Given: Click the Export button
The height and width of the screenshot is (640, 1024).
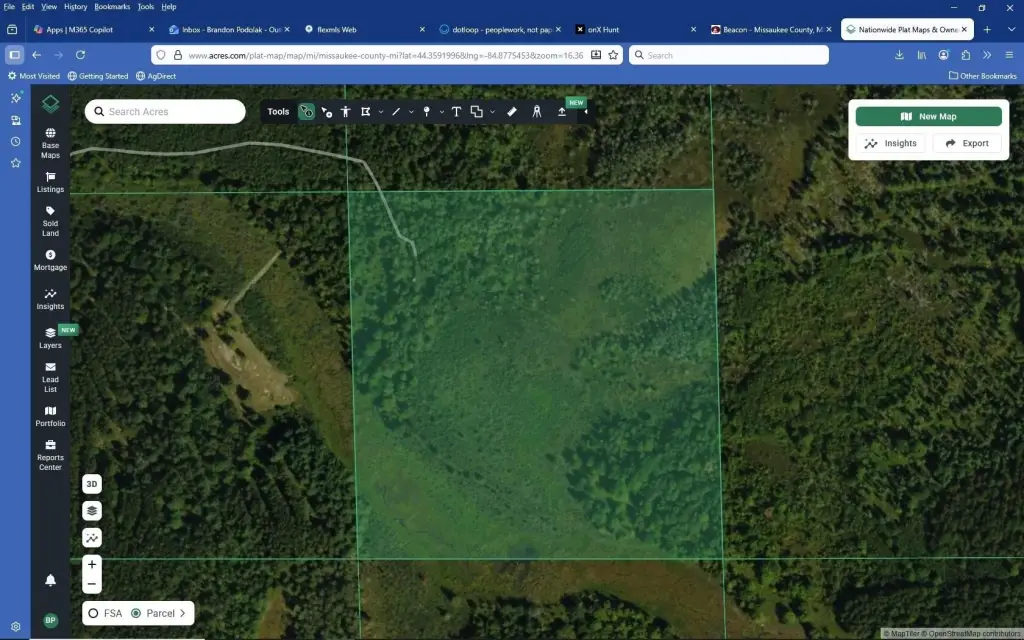Looking at the screenshot, I should click(x=966, y=143).
